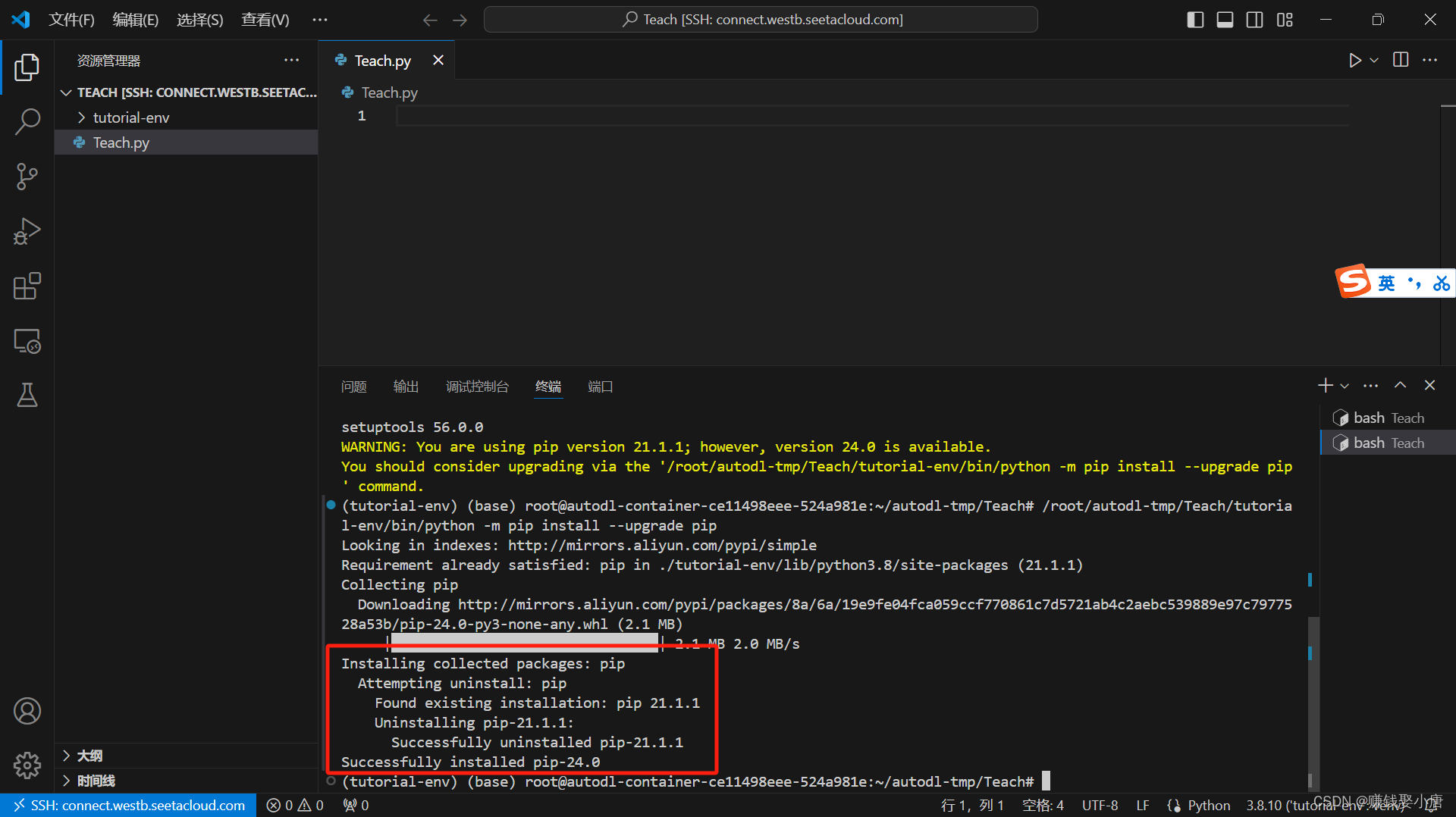Change end of line sequence LF

pyautogui.click(x=1143, y=805)
